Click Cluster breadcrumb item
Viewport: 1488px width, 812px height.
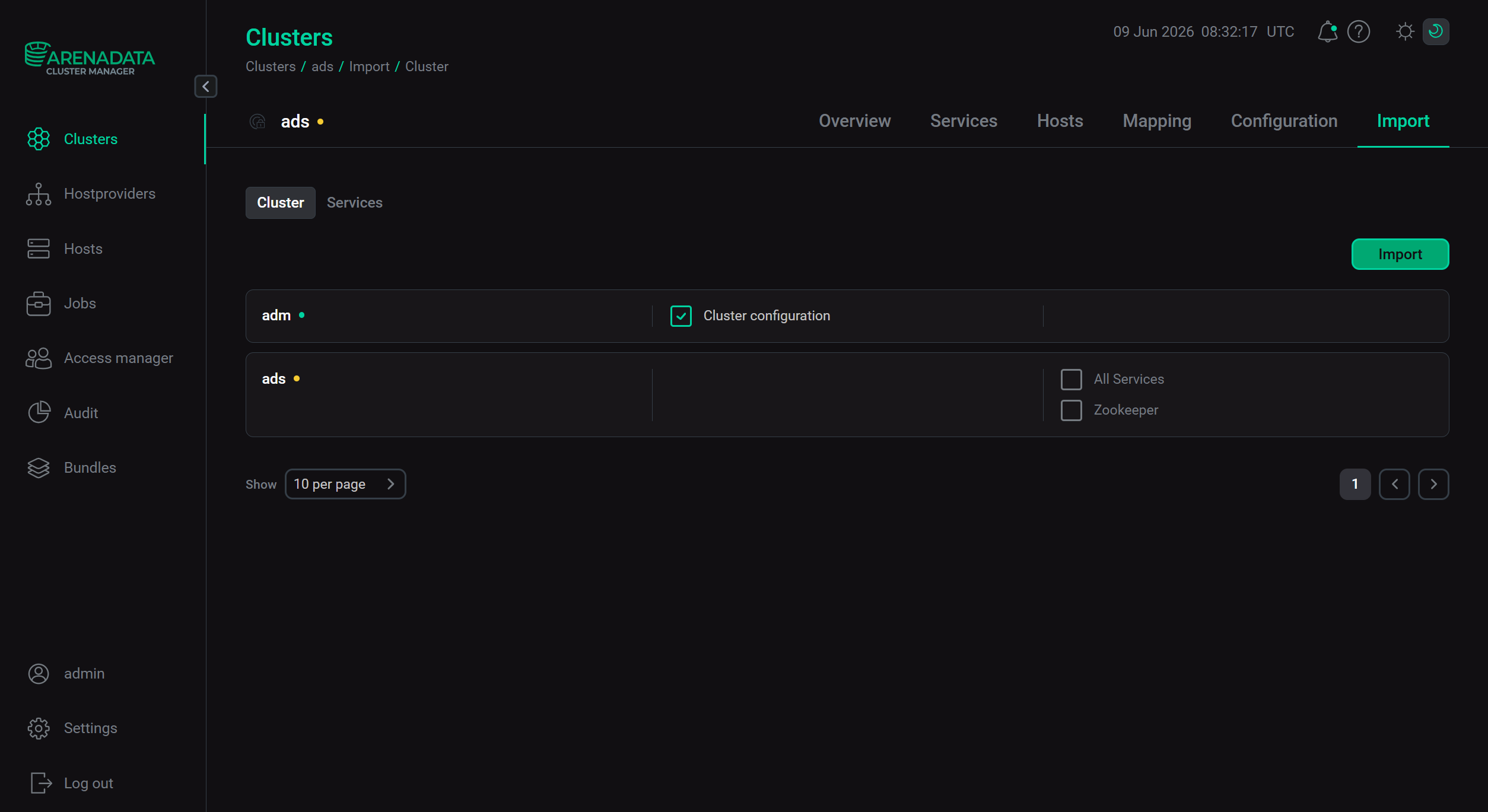point(427,66)
